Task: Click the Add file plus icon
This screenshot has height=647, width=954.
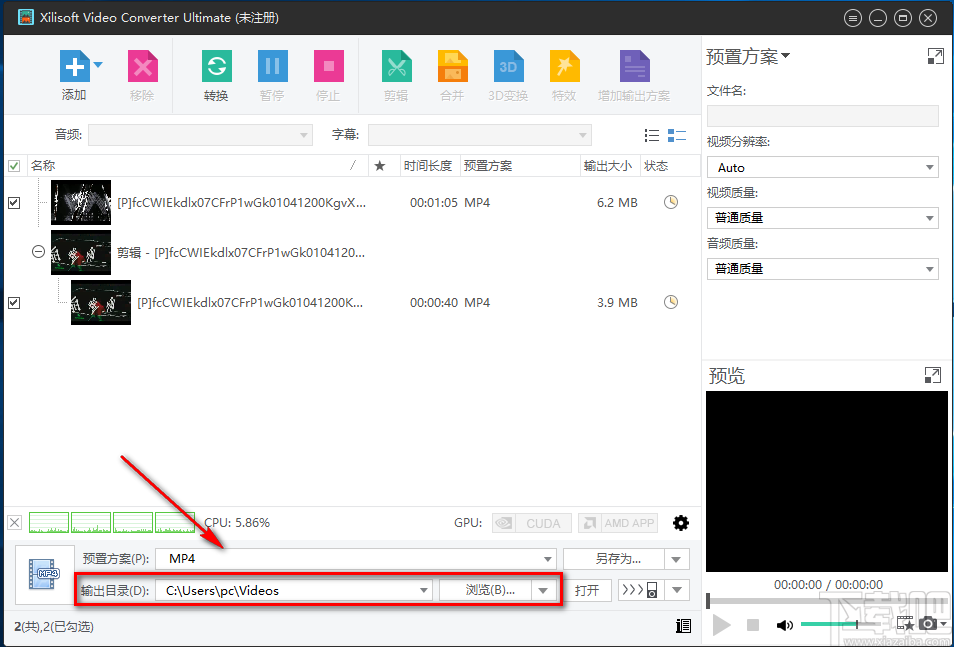Action: [74, 66]
